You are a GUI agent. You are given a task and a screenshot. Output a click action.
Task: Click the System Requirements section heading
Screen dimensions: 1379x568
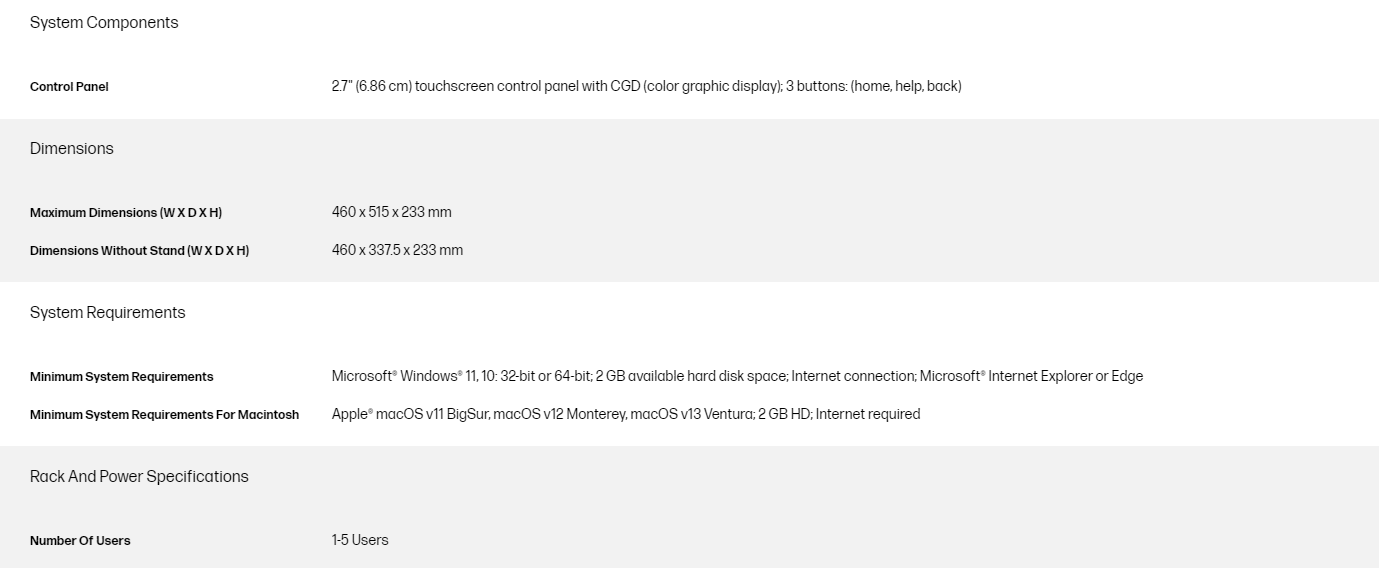click(108, 312)
